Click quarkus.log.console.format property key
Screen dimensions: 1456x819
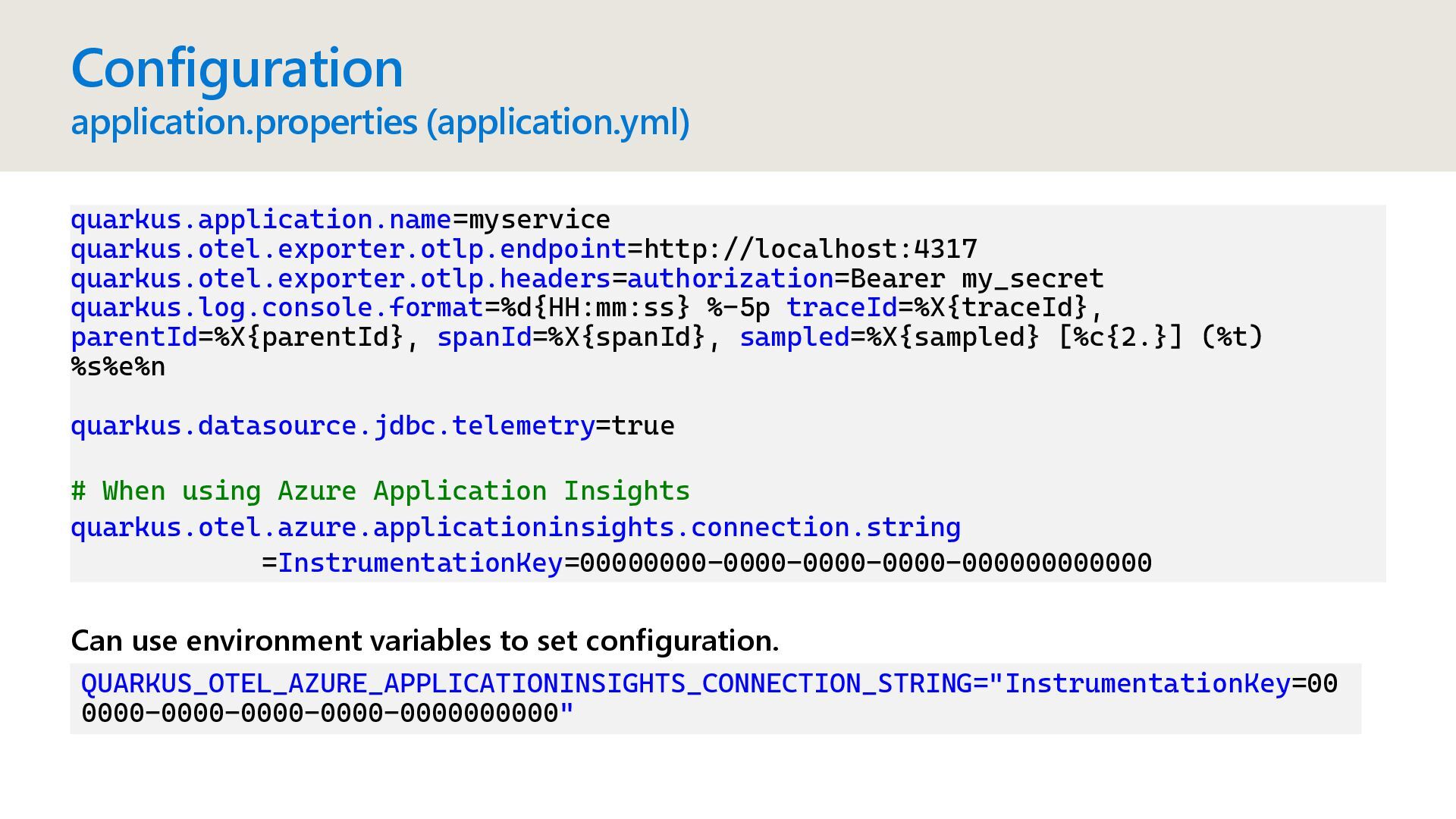(277, 308)
